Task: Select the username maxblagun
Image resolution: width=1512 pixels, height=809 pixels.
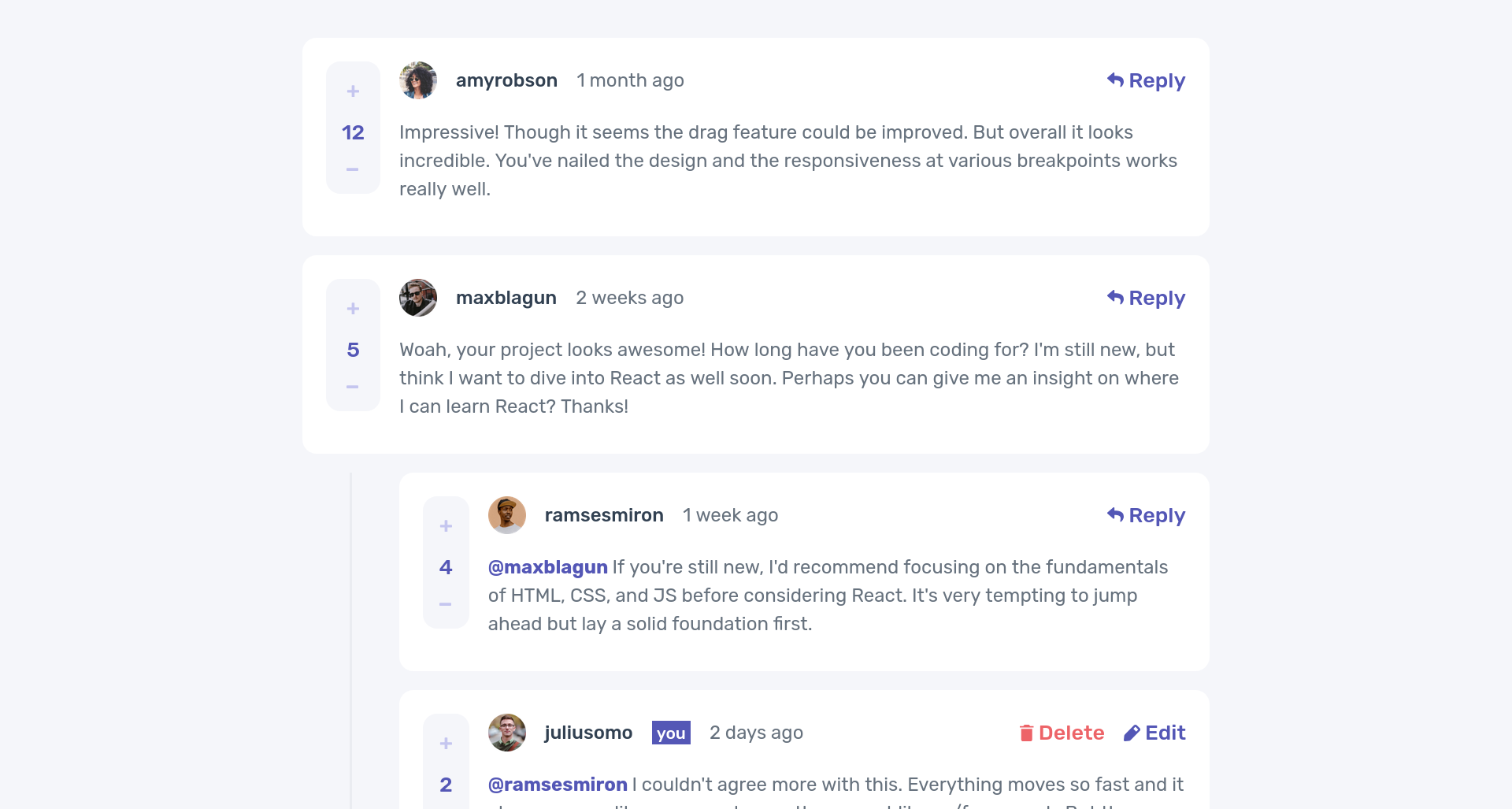Action: pyautogui.click(x=506, y=298)
